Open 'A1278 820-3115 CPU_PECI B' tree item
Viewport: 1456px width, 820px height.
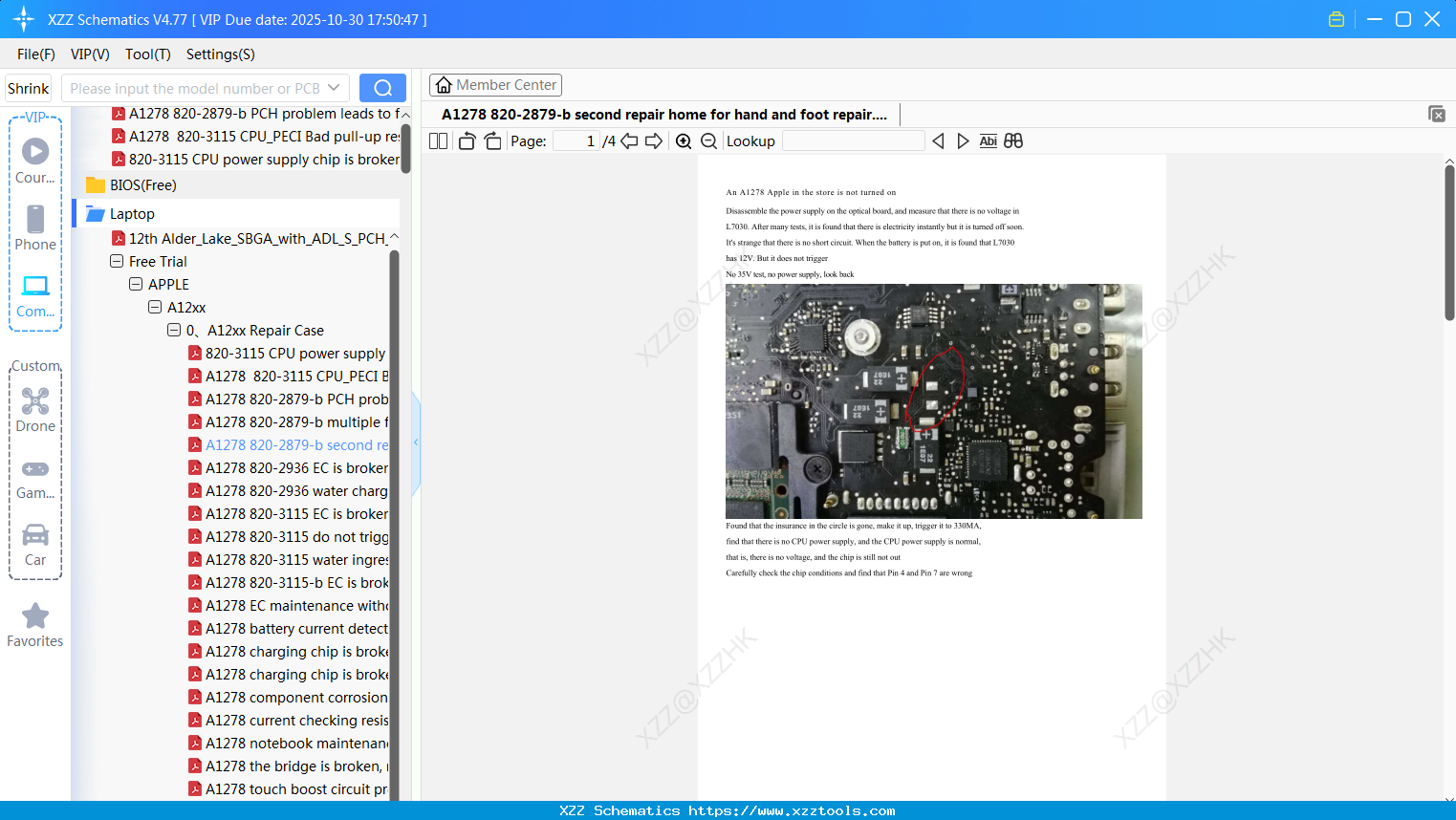tap(289, 377)
